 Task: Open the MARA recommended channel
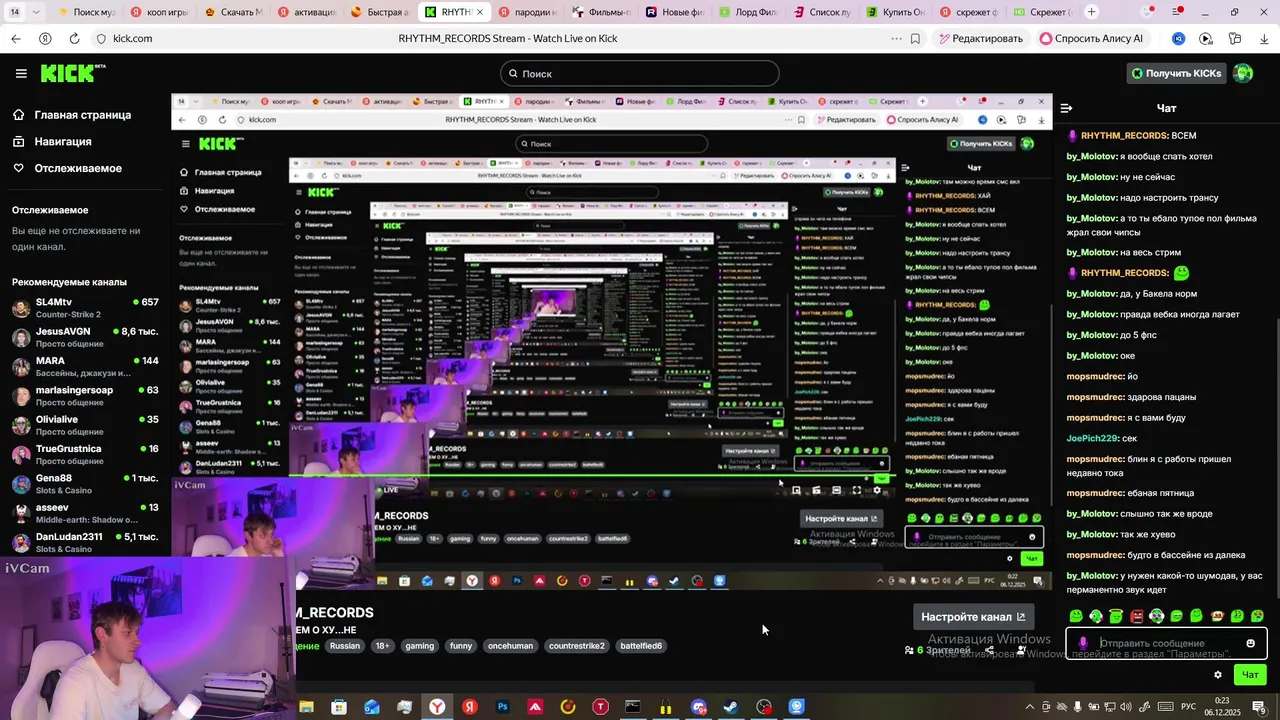pyautogui.click(x=85, y=366)
